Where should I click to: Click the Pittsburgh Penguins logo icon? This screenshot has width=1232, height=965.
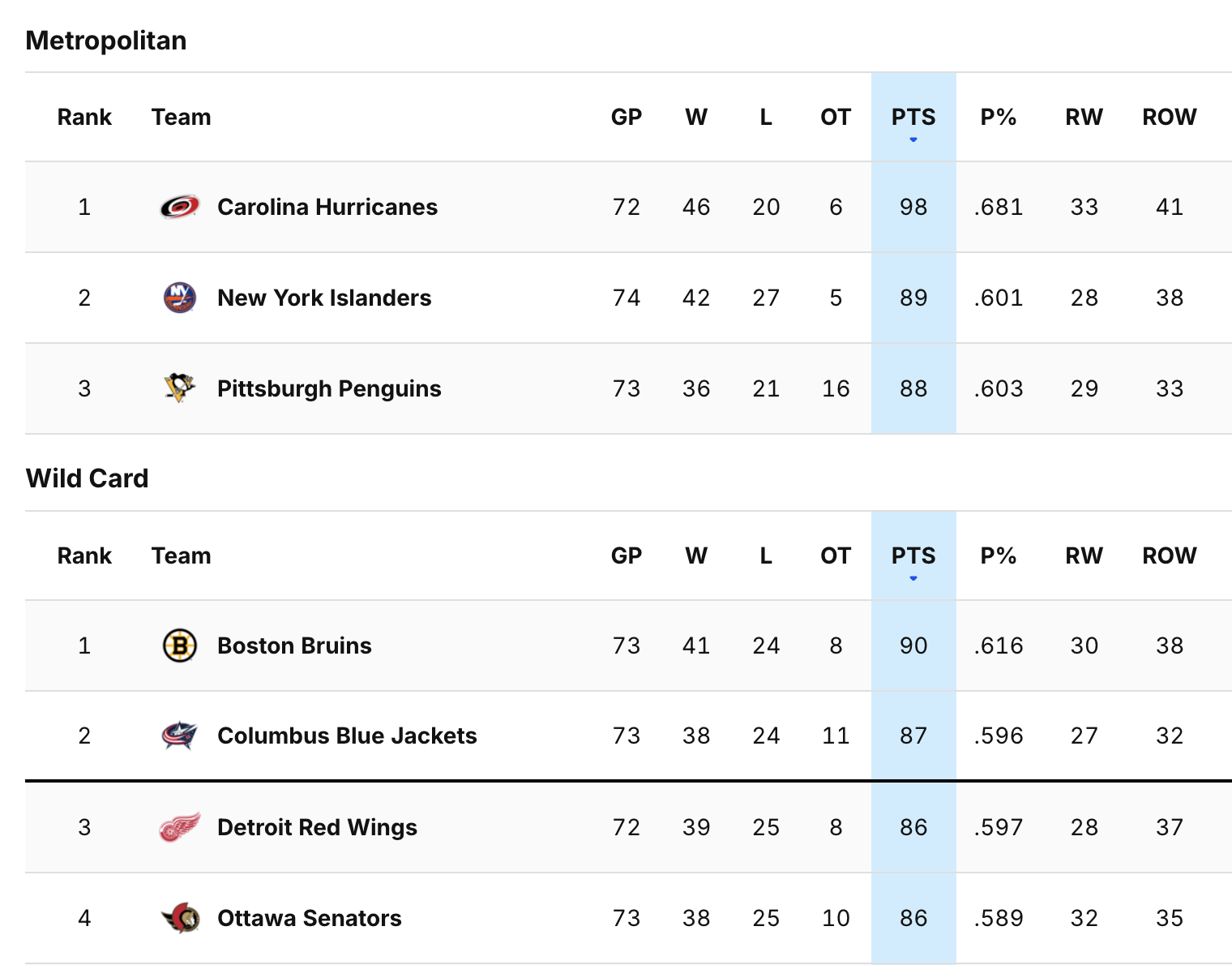coord(179,388)
